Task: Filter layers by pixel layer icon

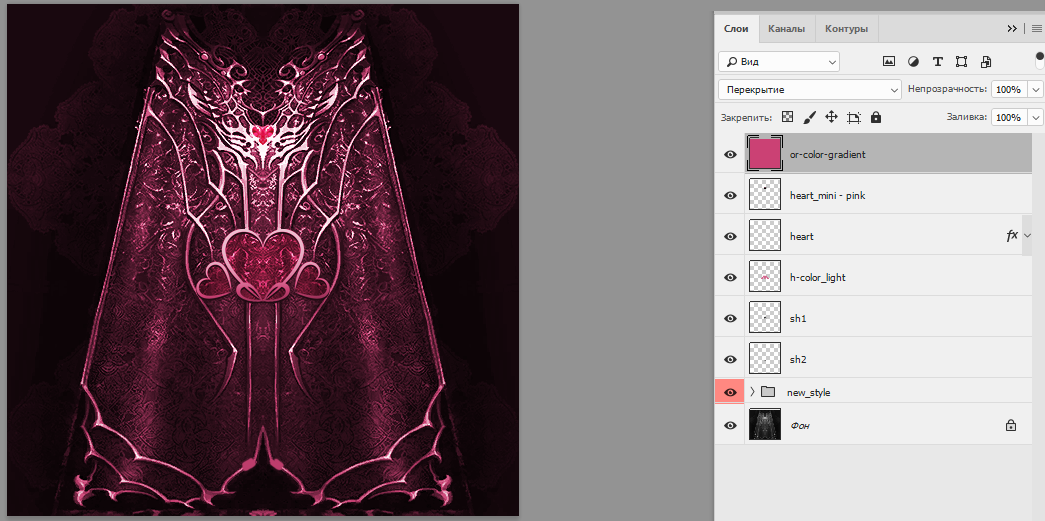Action: [888, 62]
